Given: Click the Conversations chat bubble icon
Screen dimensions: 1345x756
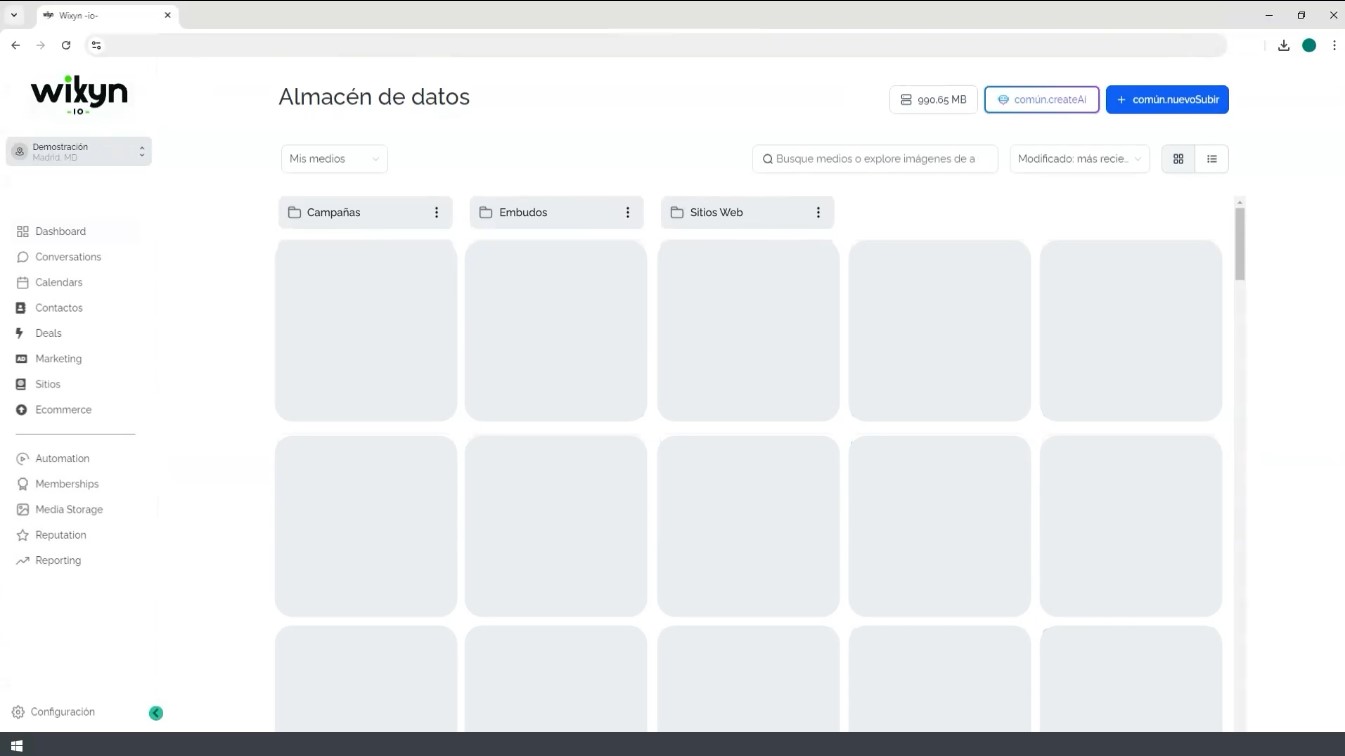Looking at the screenshot, I should [22, 257].
